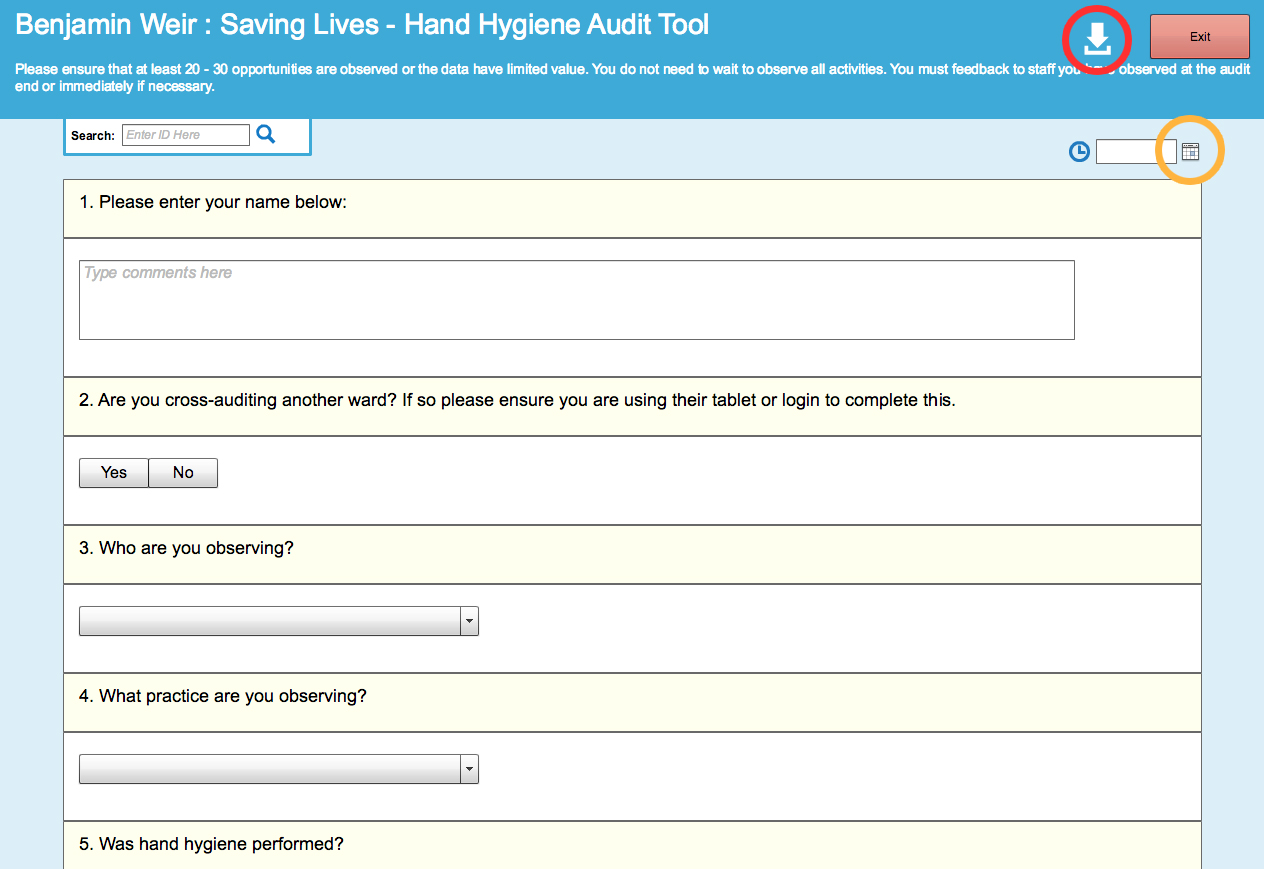Click question 2 cross-auditing text
Screen dimensions: 1264x869
pyautogui.click(x=517, y=400)
